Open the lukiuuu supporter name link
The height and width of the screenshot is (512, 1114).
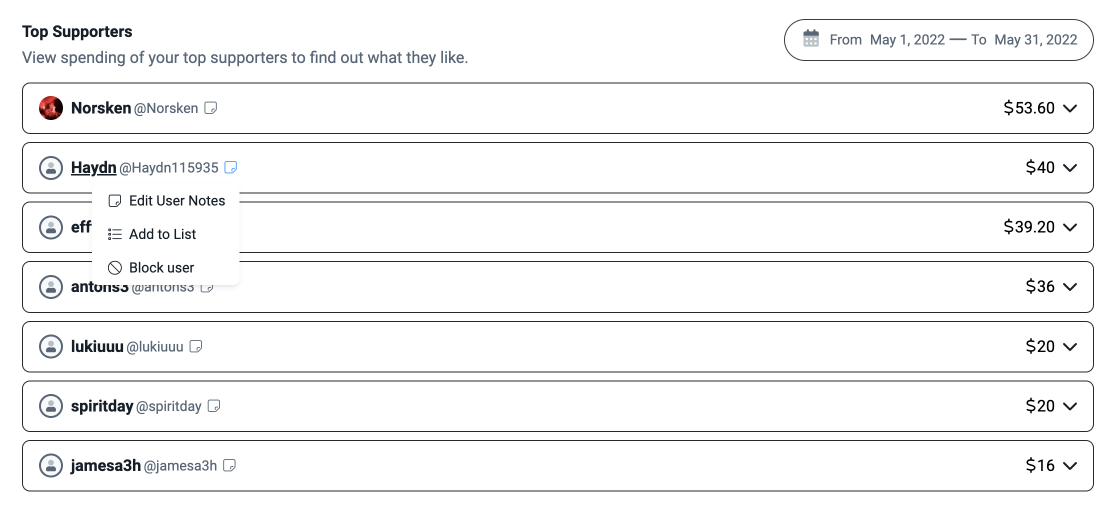[x=97, y=347]
